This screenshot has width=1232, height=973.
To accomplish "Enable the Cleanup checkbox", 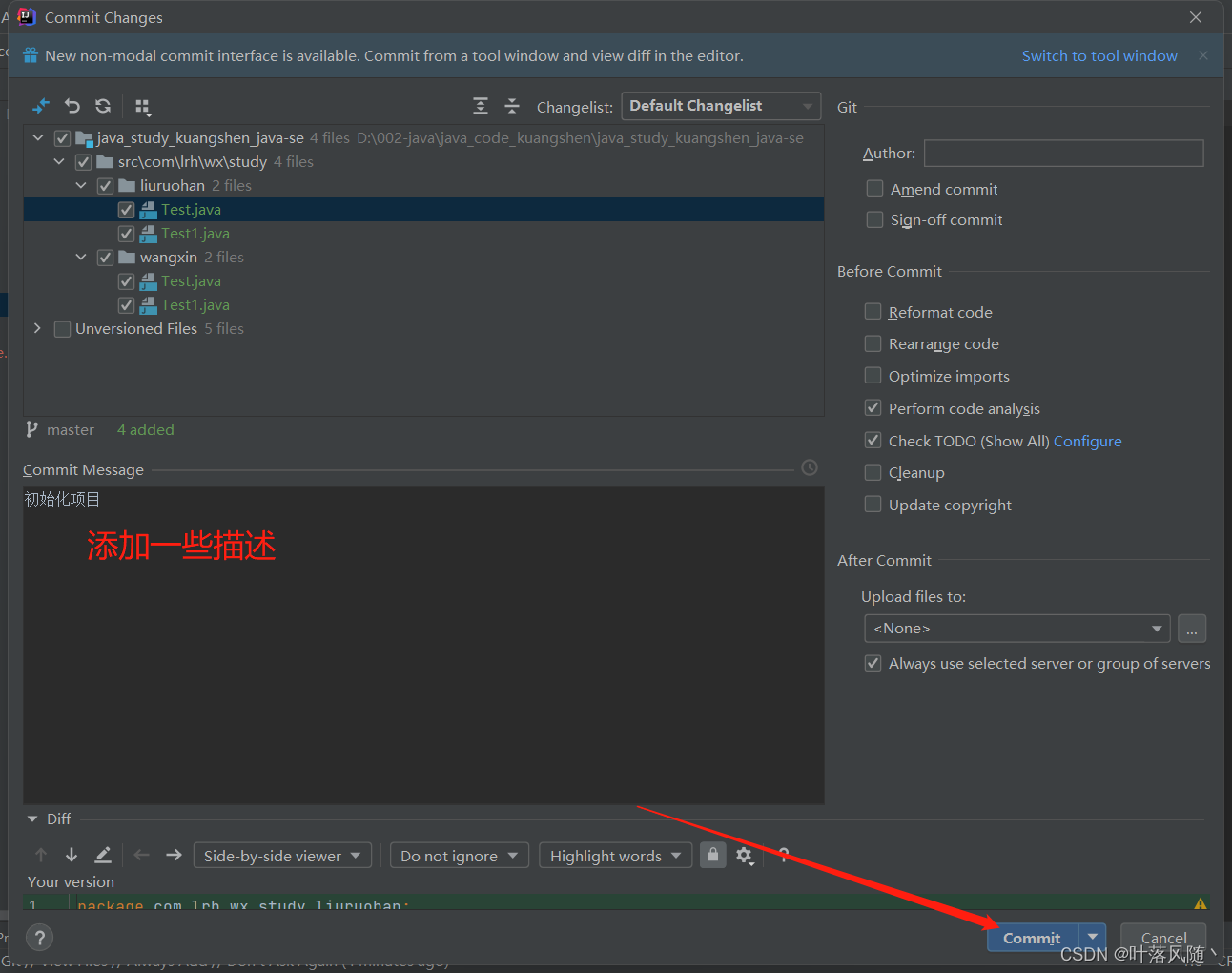I will click(873, 471).
